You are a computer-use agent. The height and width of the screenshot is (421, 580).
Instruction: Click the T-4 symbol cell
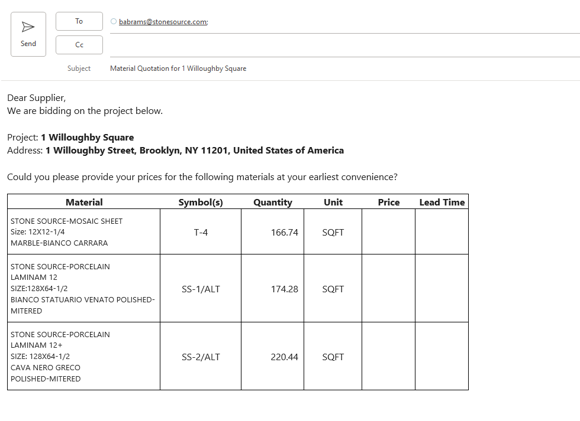(x=201, y=232)
